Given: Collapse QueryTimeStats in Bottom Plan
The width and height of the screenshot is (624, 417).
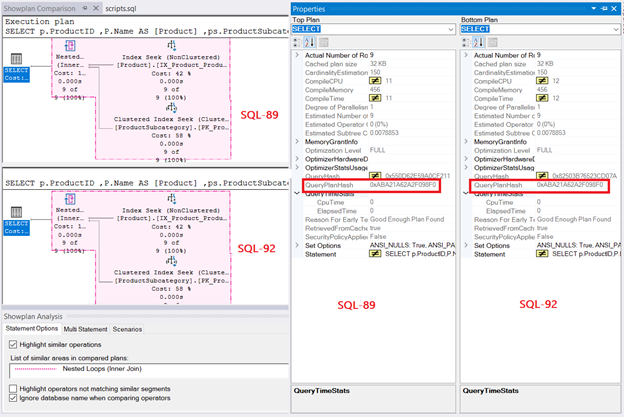Looking at the screenshot, I should click(x=466, y=193).
